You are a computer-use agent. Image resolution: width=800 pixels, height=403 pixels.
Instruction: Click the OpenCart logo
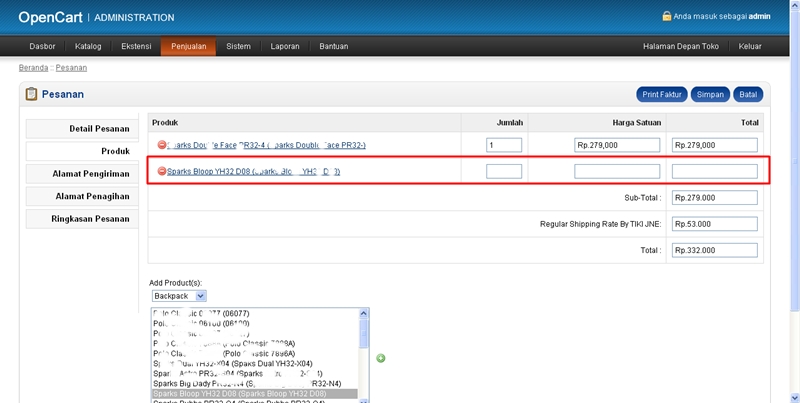pos(50,17)
